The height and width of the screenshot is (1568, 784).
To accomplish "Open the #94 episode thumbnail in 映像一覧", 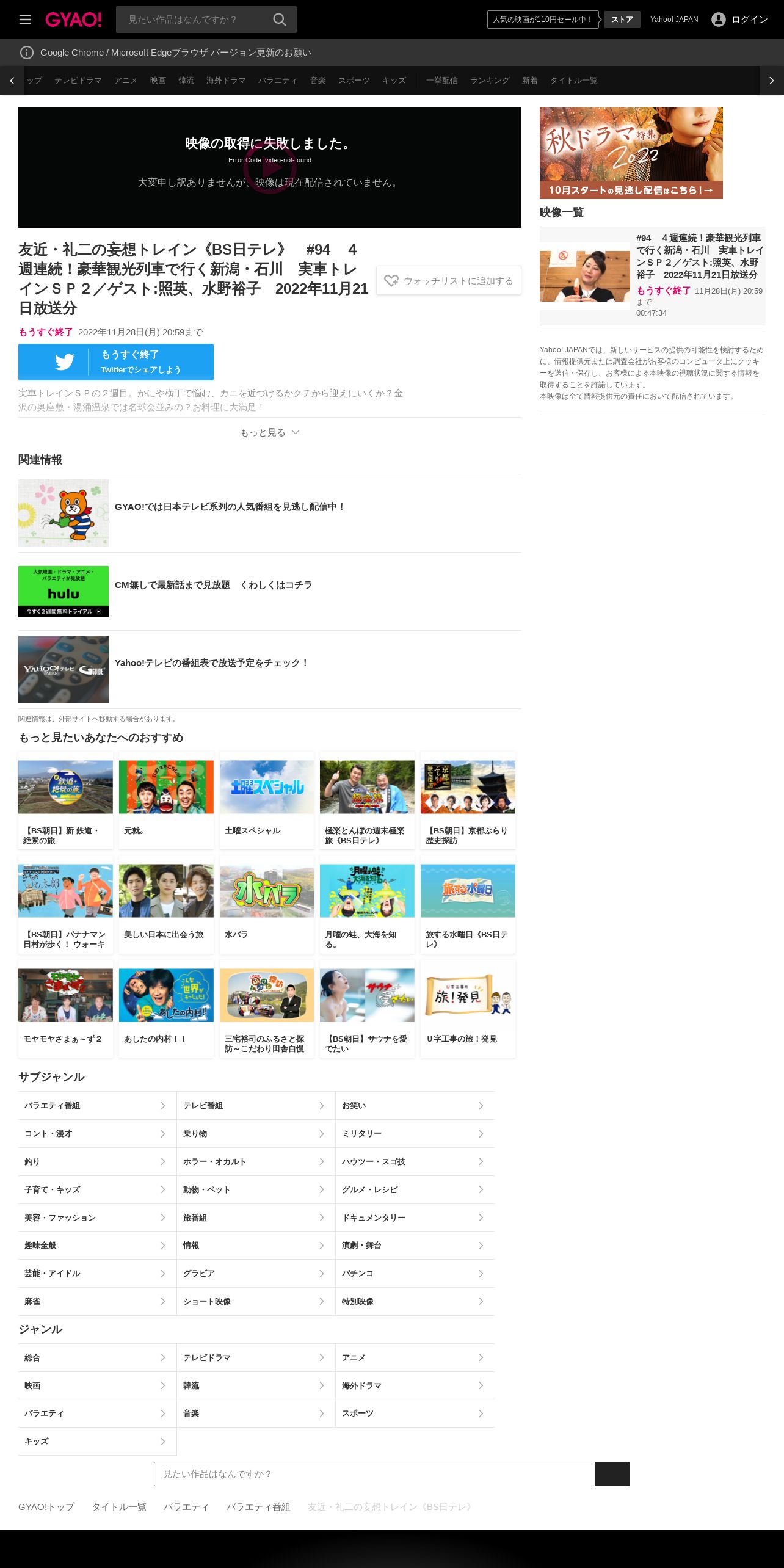I will (585, 277).
